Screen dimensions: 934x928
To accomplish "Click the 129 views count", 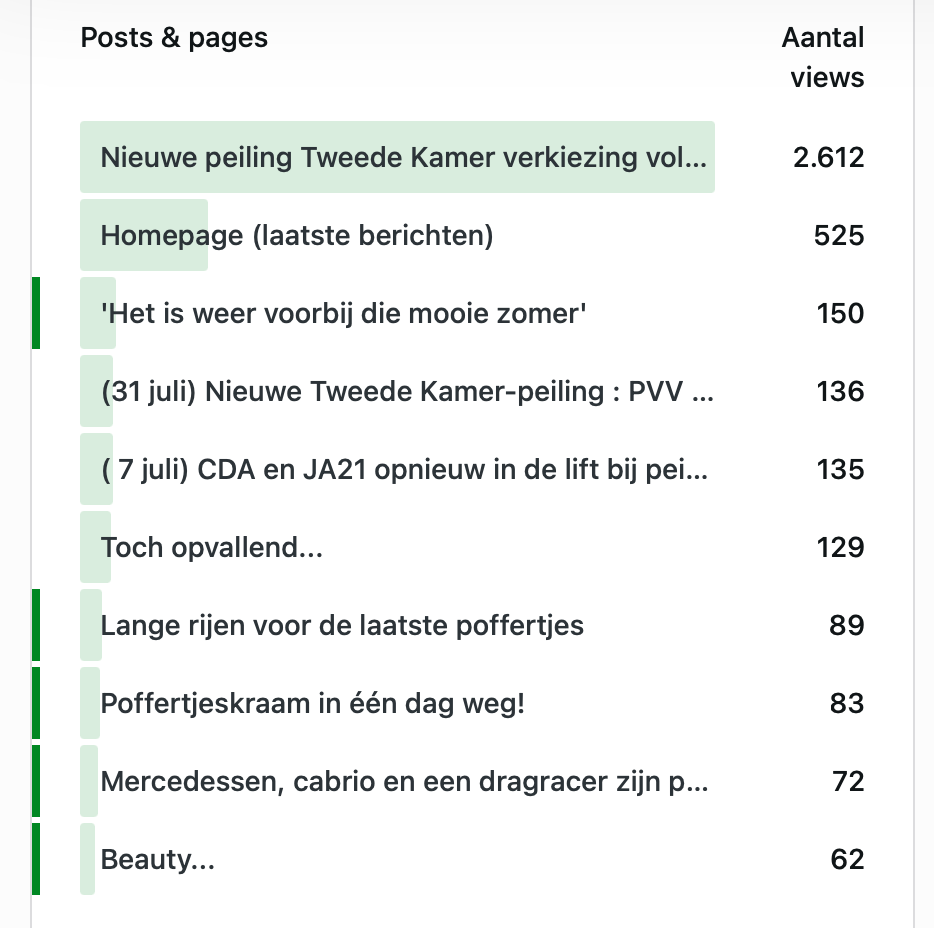I will tap(839, 548).
